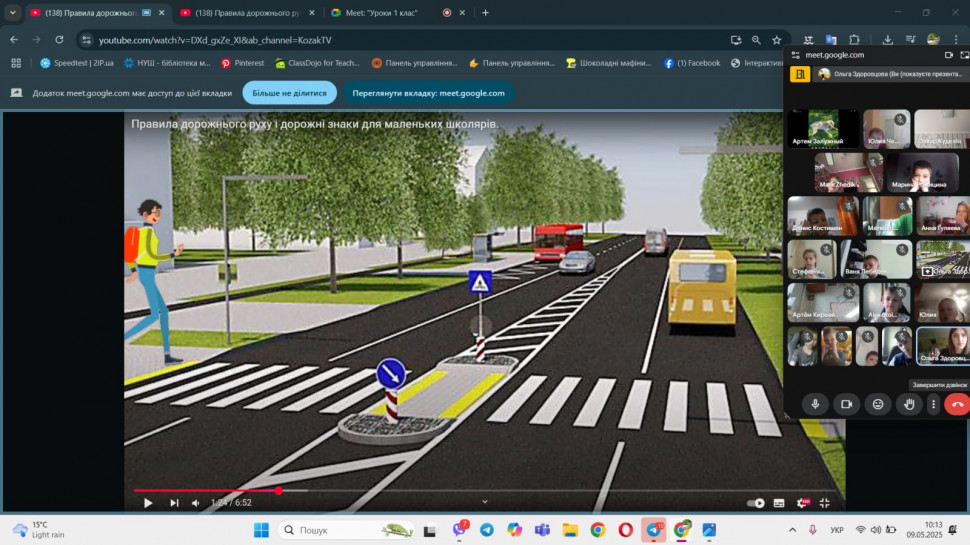Open the bookmarks apps grid icon
This screenshot has height=545, width=970.
(16, 63)
